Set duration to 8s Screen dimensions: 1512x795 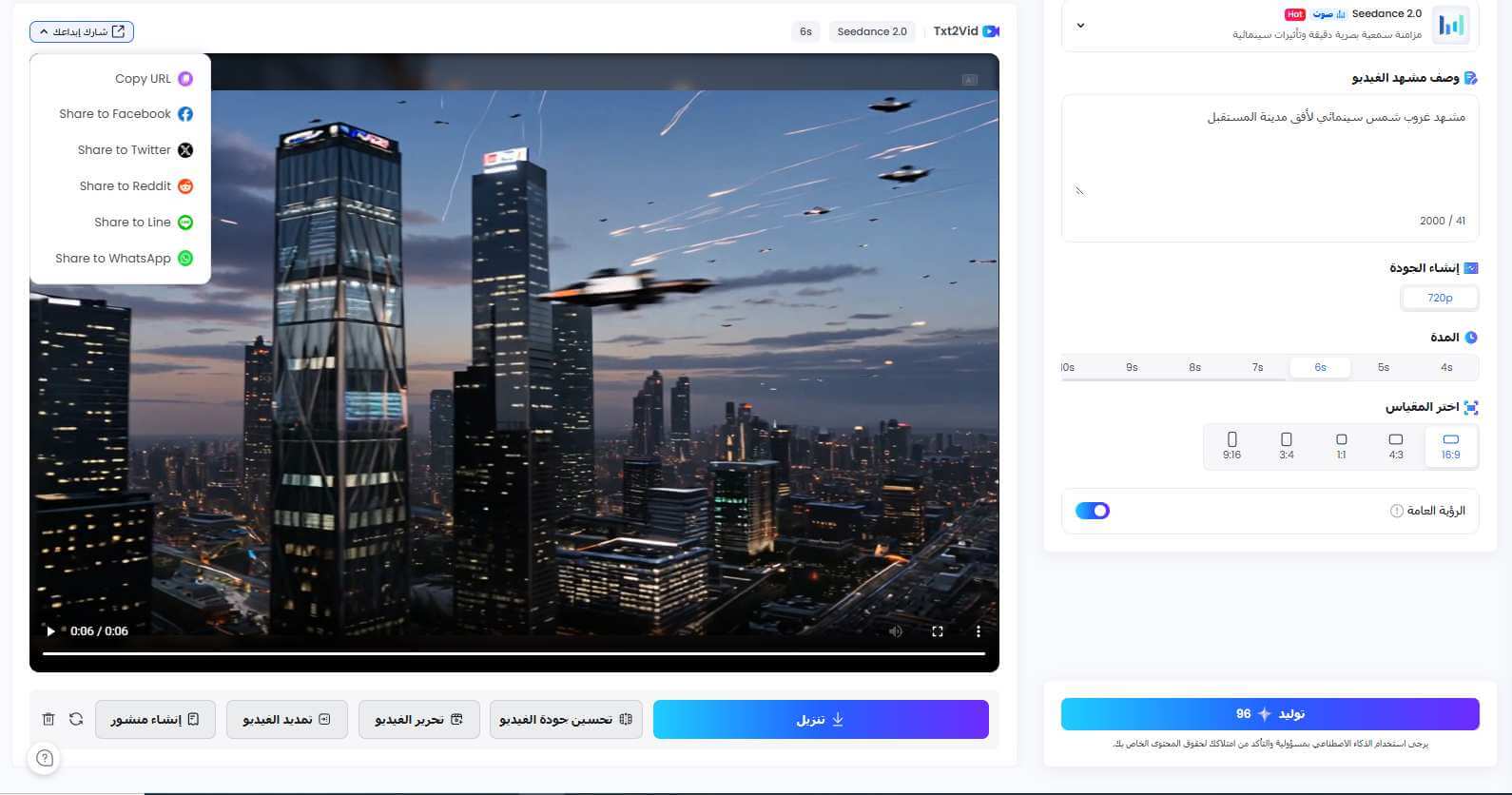click(x=1194, y=367)
